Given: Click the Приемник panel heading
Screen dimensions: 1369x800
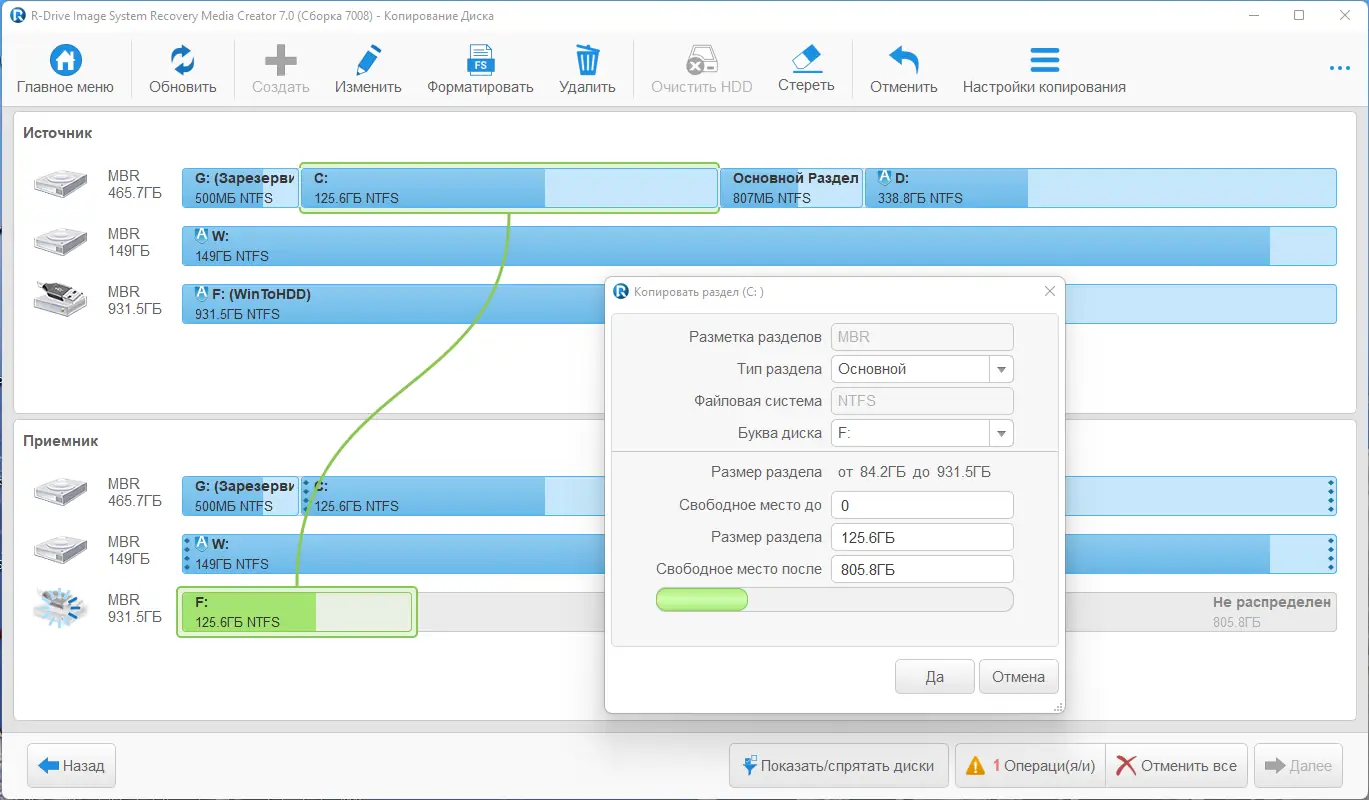Looking at the screenshot, I should [61, 441].
